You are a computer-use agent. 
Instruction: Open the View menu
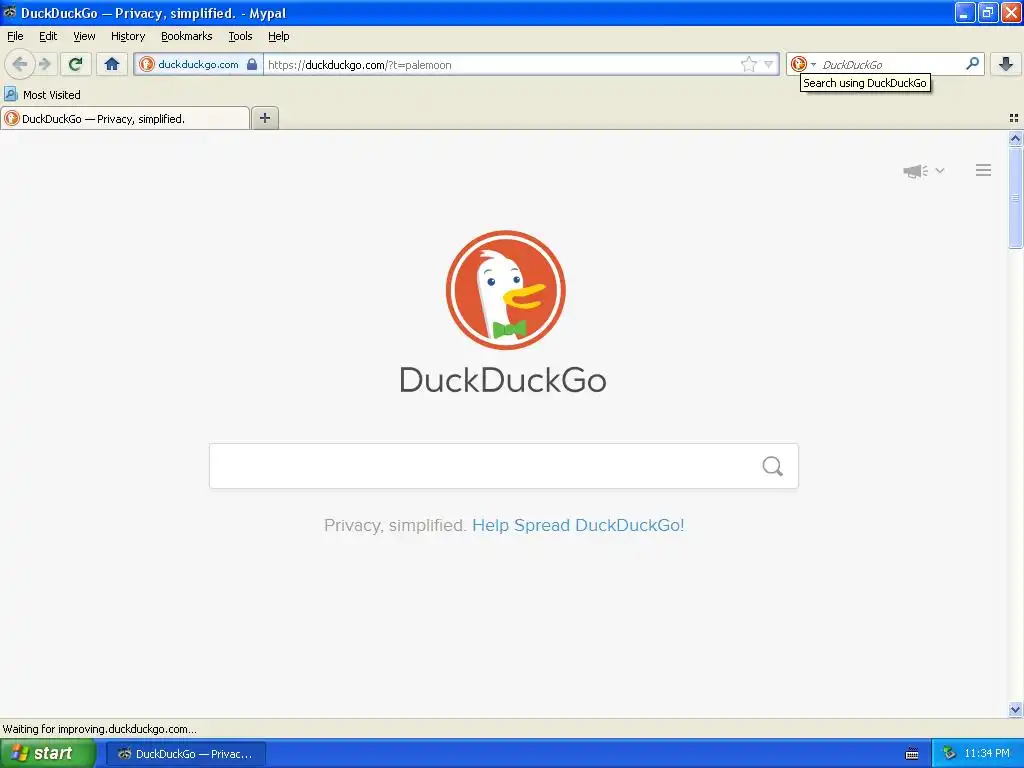[84, 37]
